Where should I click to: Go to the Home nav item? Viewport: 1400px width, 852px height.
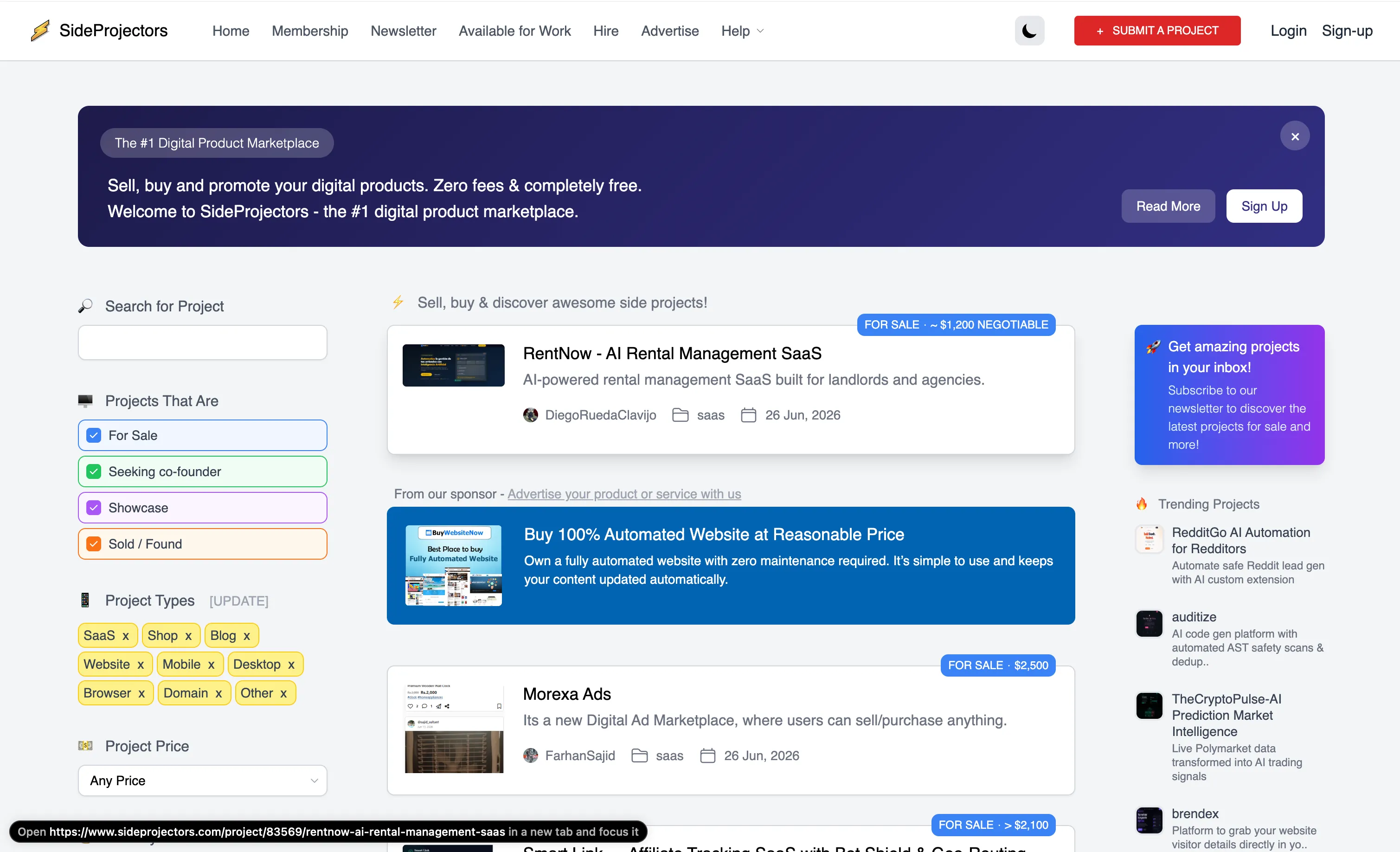[x=231, y=31]
